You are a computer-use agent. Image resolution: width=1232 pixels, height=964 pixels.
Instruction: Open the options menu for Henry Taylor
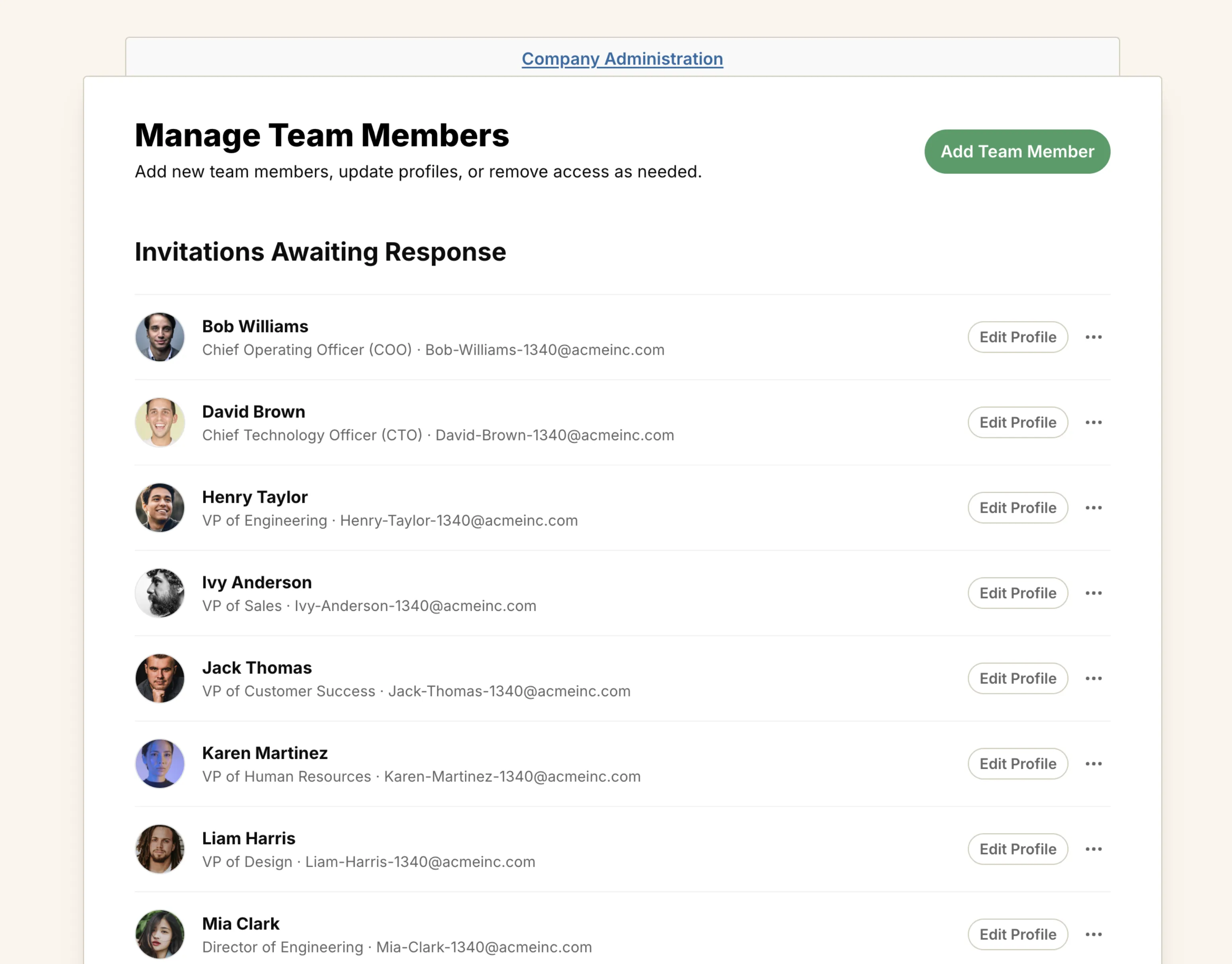1094,508
